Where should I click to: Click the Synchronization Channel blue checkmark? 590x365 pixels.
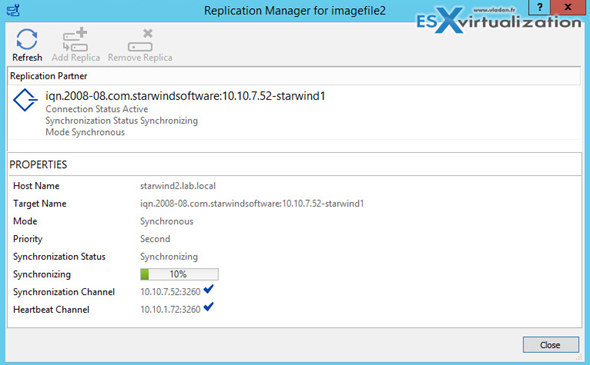click(x=208, y=289)
